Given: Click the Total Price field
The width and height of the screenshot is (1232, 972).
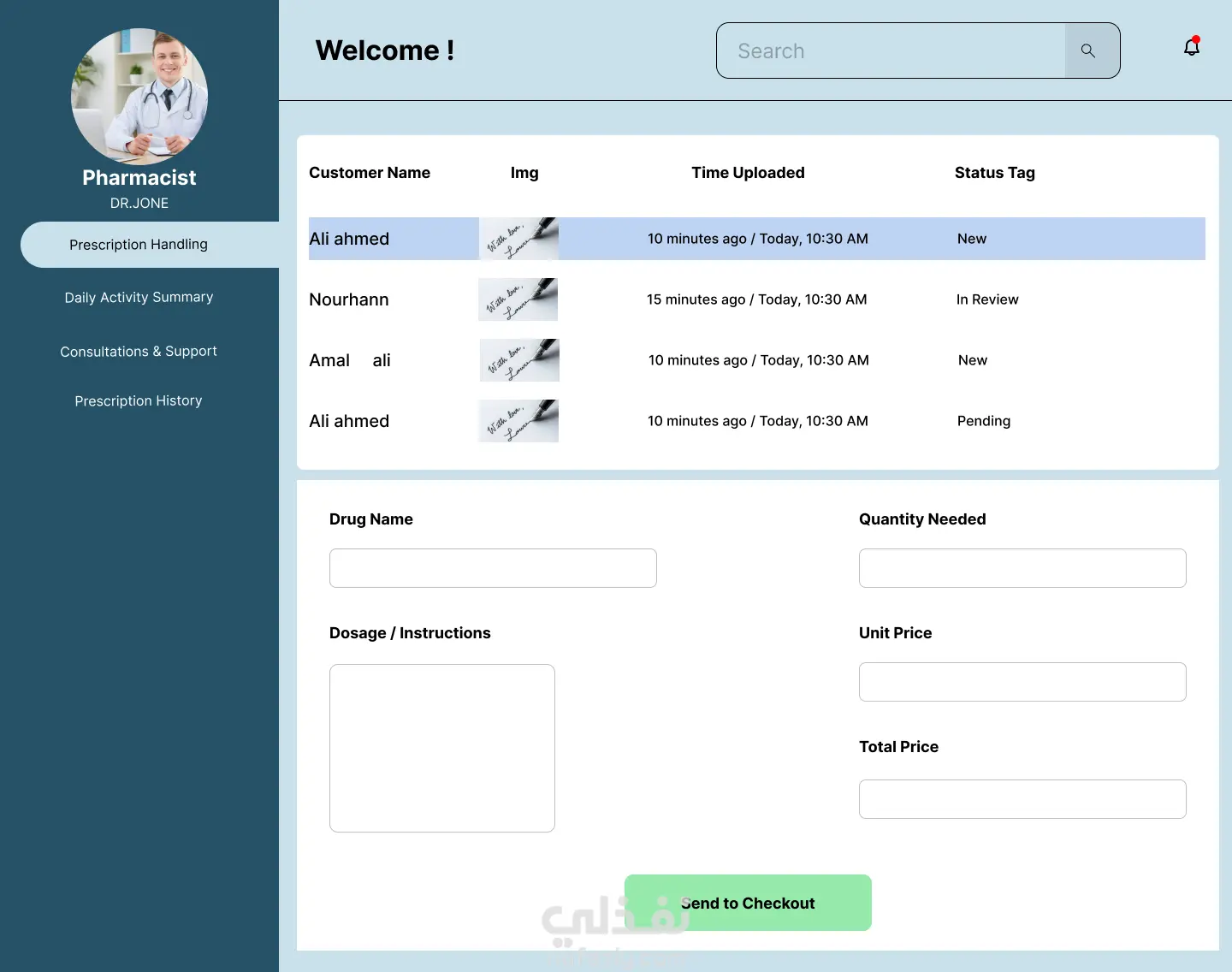Looking at the screenshot, I should [x=1022, y=799].
